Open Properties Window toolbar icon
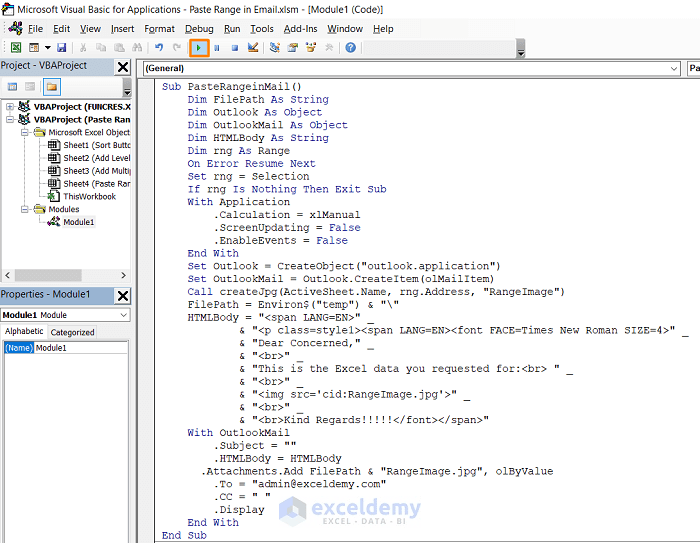 click(x=293, y=47)
